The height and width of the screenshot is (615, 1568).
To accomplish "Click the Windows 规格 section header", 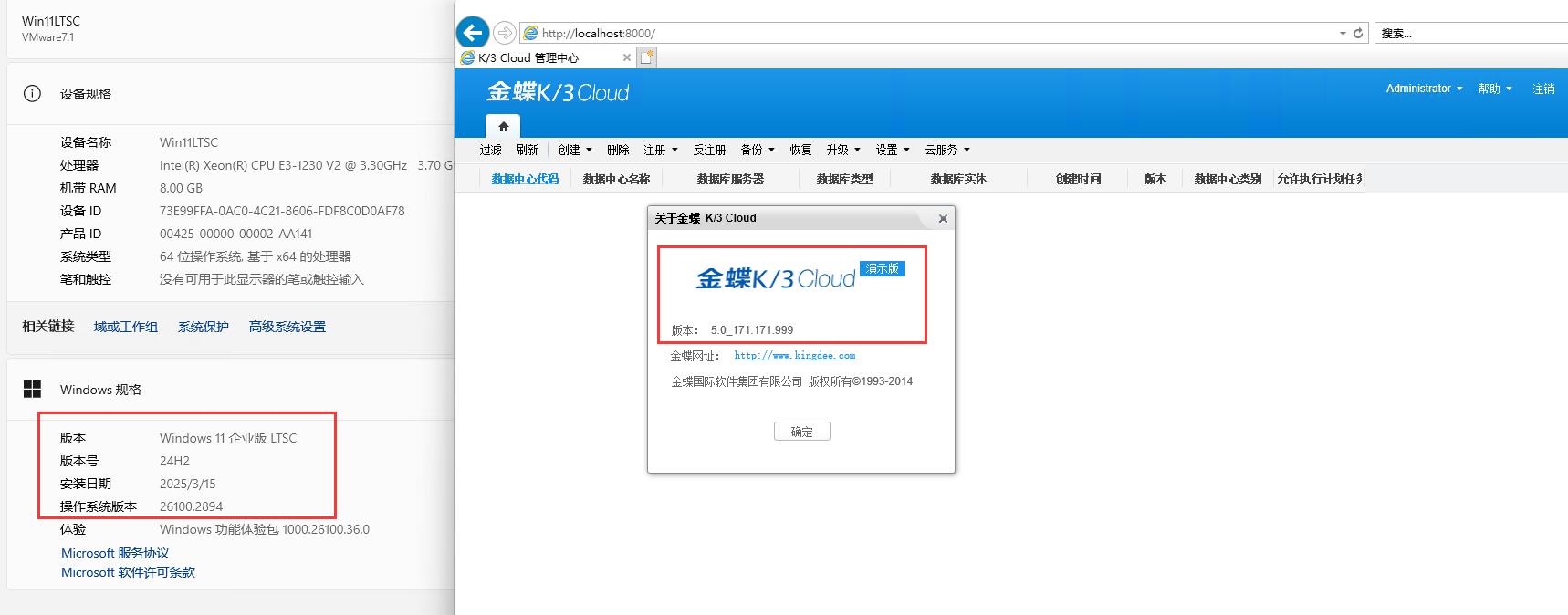I will coord(100,390).
